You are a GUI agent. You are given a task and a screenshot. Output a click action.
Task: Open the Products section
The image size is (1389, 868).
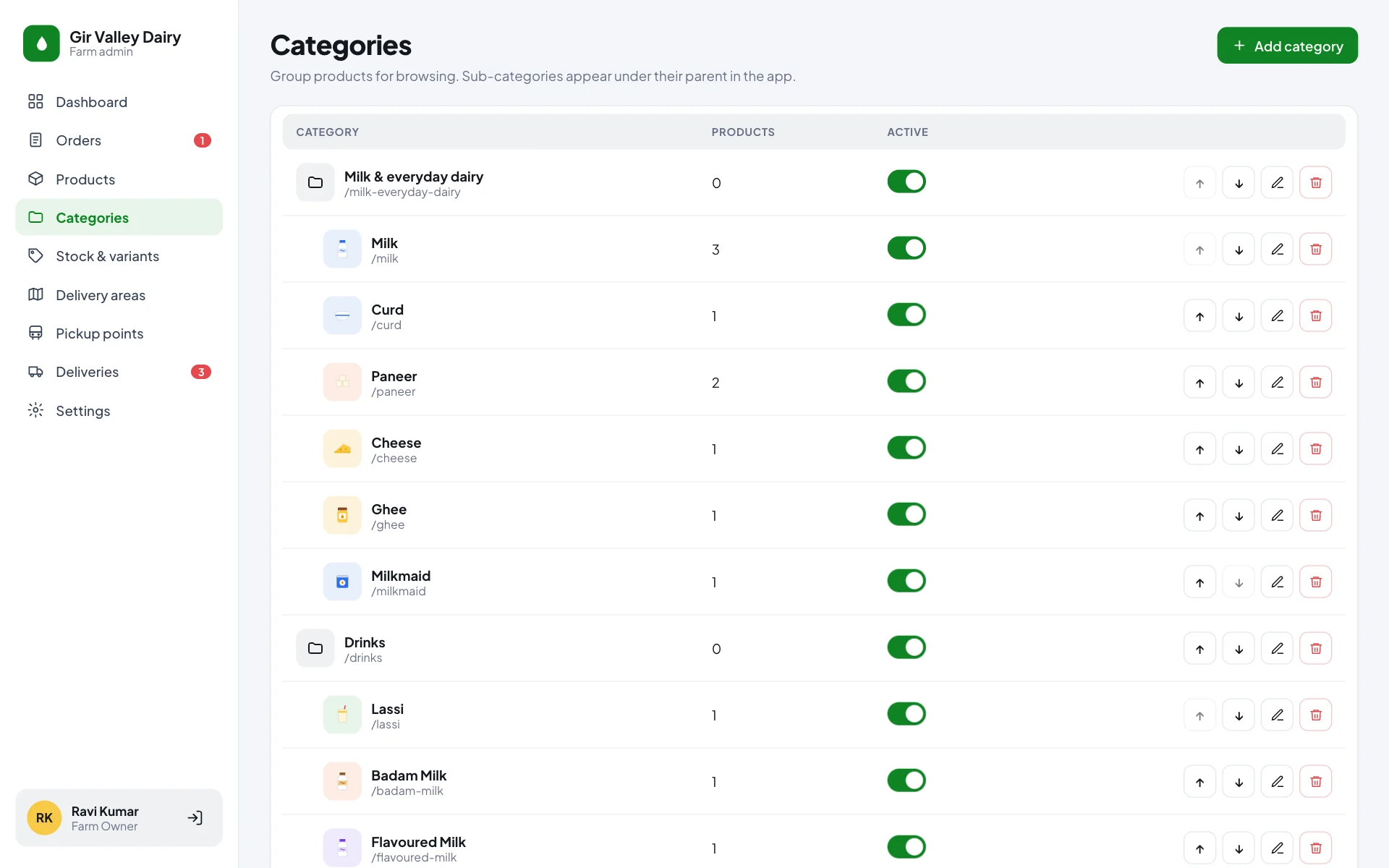coord(119,179)
